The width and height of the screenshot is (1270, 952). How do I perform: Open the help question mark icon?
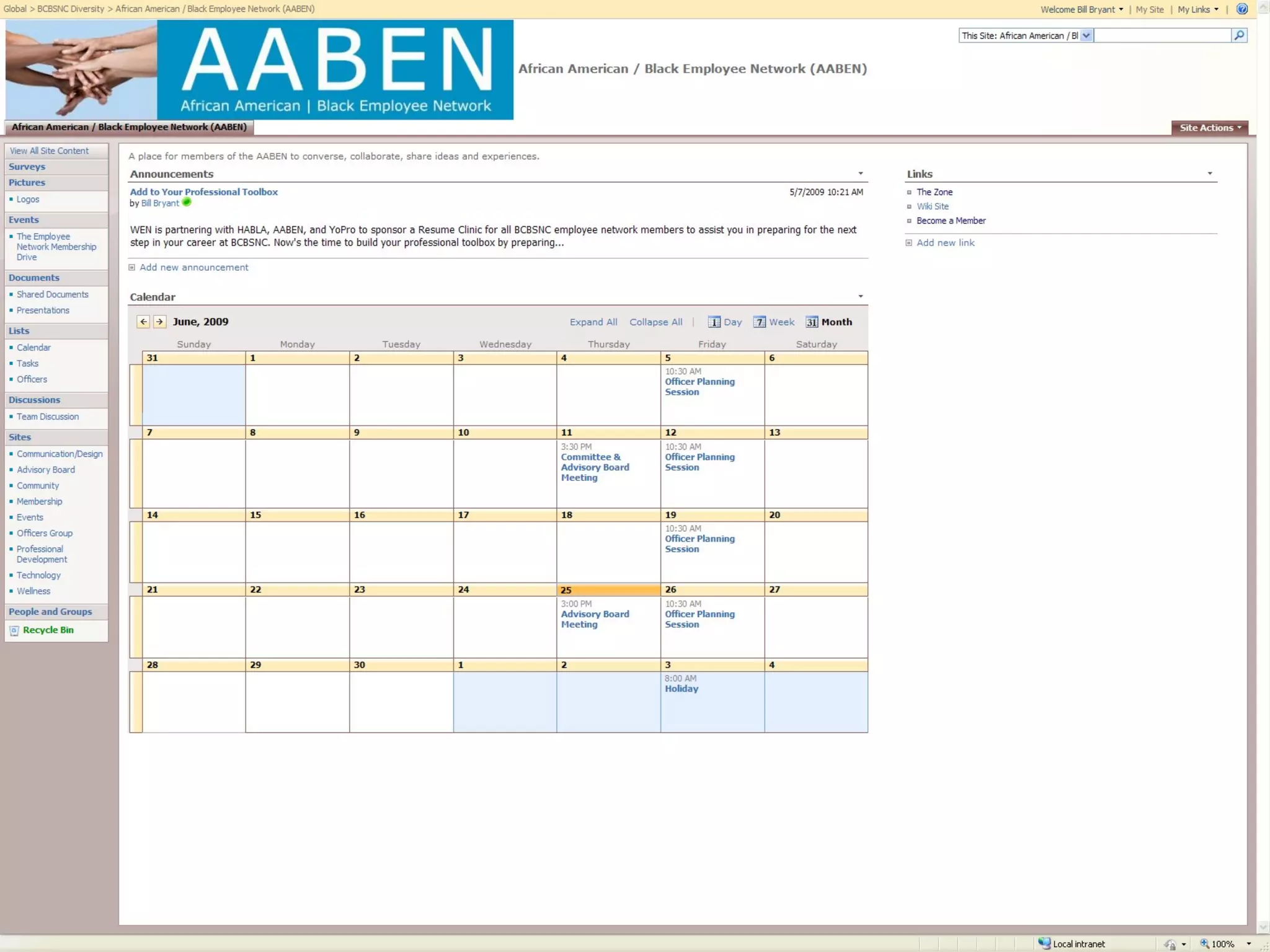coord(1241,9)
